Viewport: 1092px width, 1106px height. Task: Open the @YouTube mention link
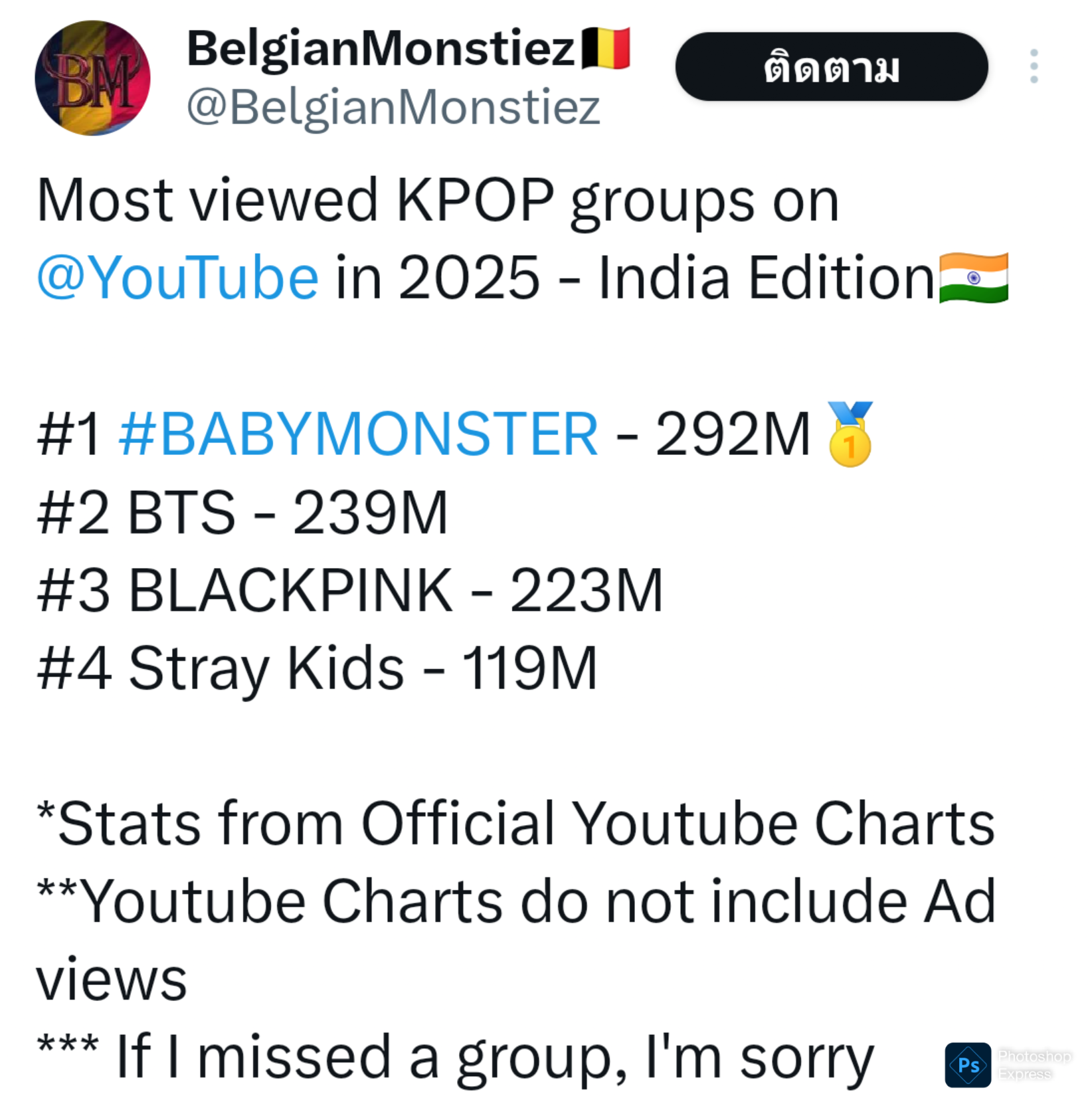pos(177,278)
